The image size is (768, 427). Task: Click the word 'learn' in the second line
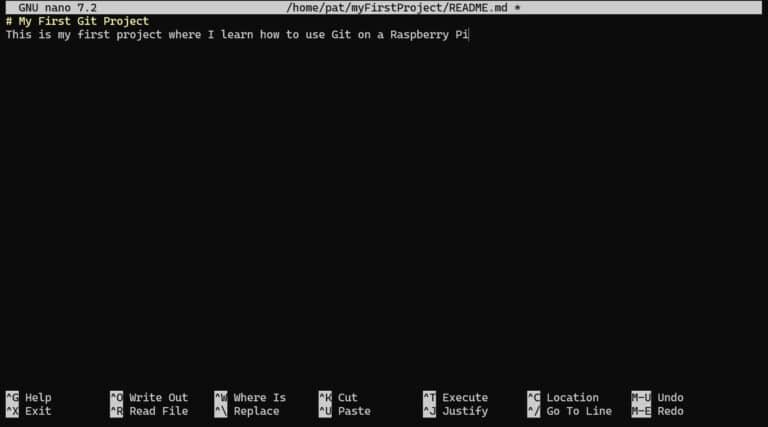click(237, 35)
